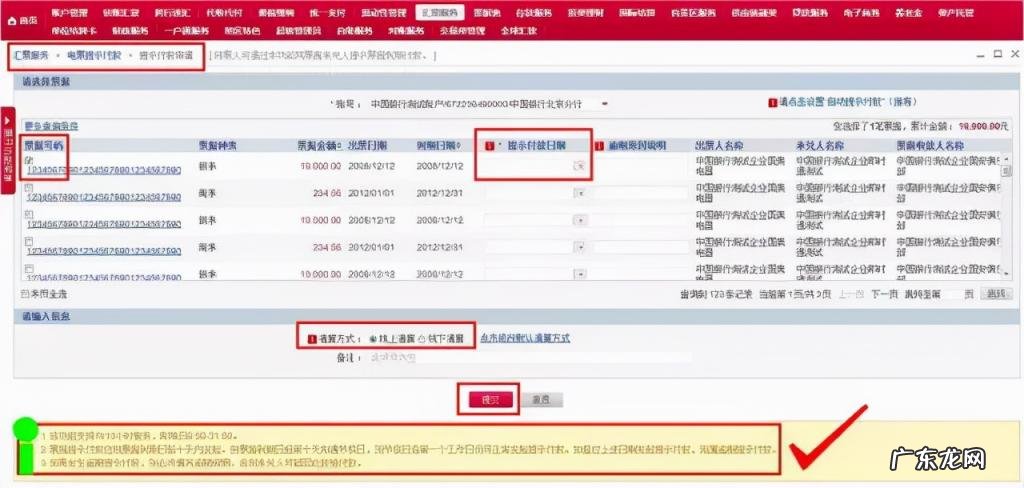Open the 代收代付 top menu
This screenshot has width=1024, height=488.
223,12
